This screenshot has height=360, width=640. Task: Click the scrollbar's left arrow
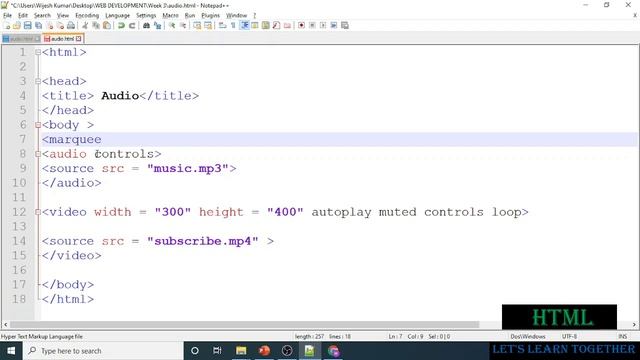pos(5,324)
